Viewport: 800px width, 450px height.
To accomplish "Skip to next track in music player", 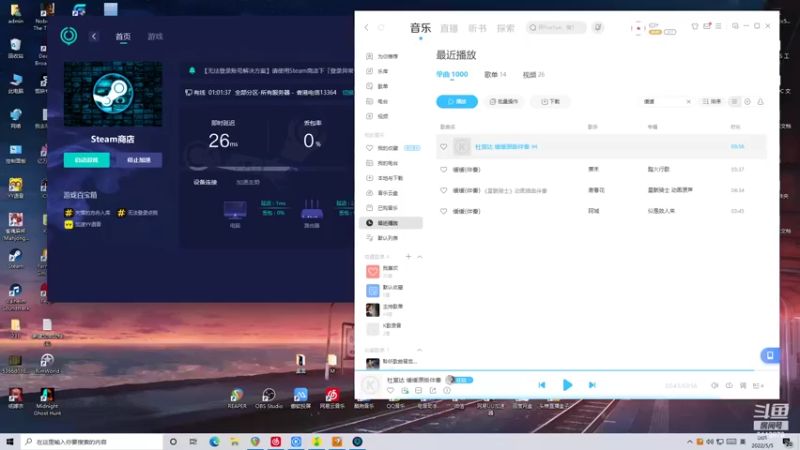I will tap(592, 385).
